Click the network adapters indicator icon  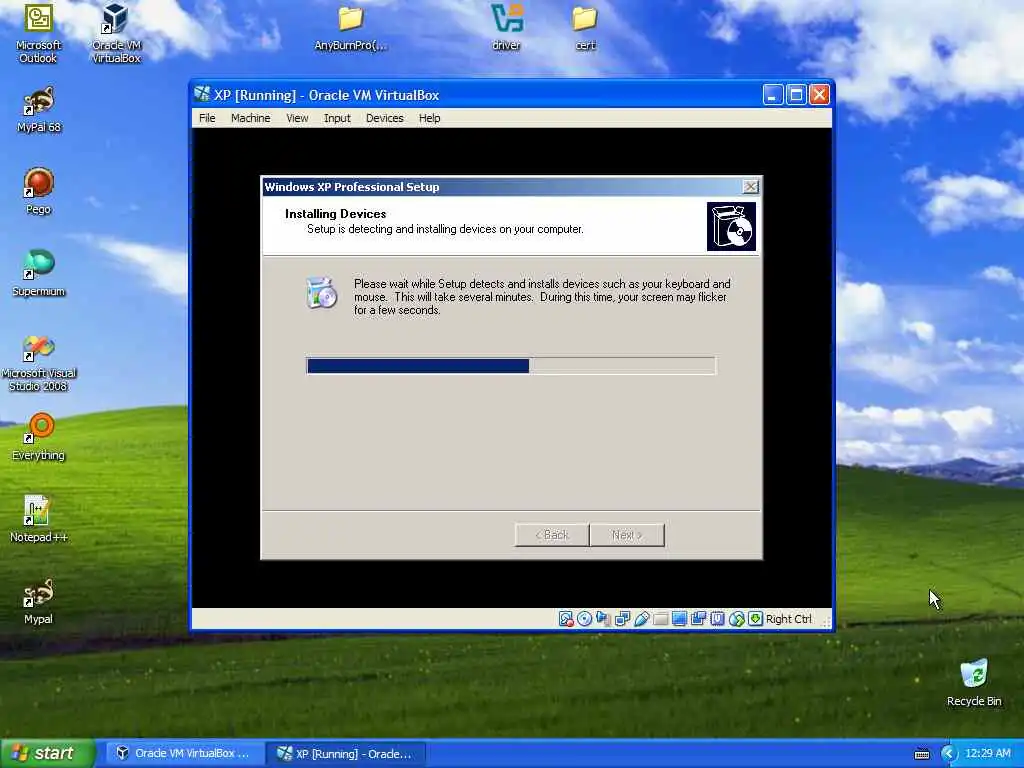tap(622, 618)
